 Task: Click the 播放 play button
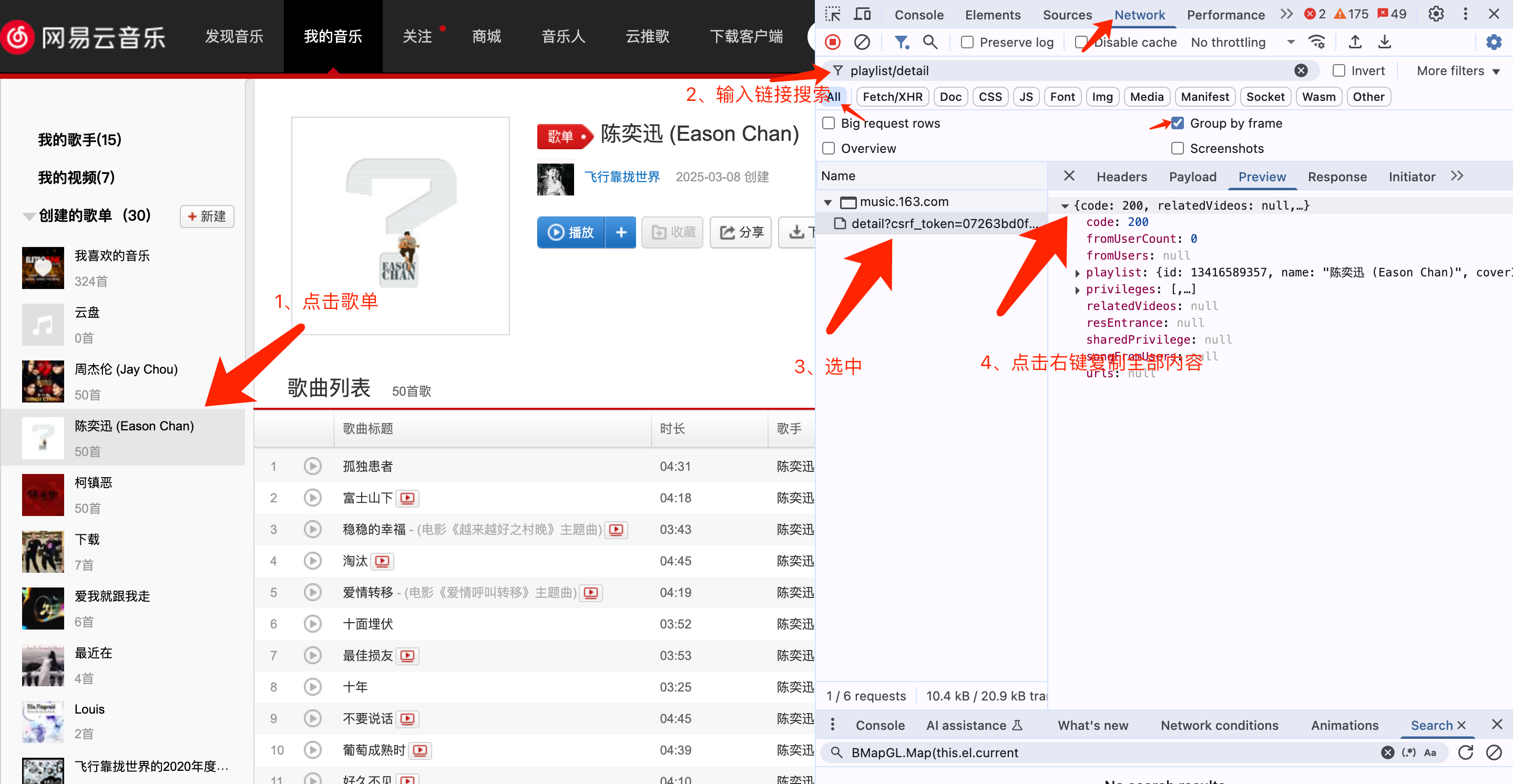pyautogui.click(x=571, y=233)
